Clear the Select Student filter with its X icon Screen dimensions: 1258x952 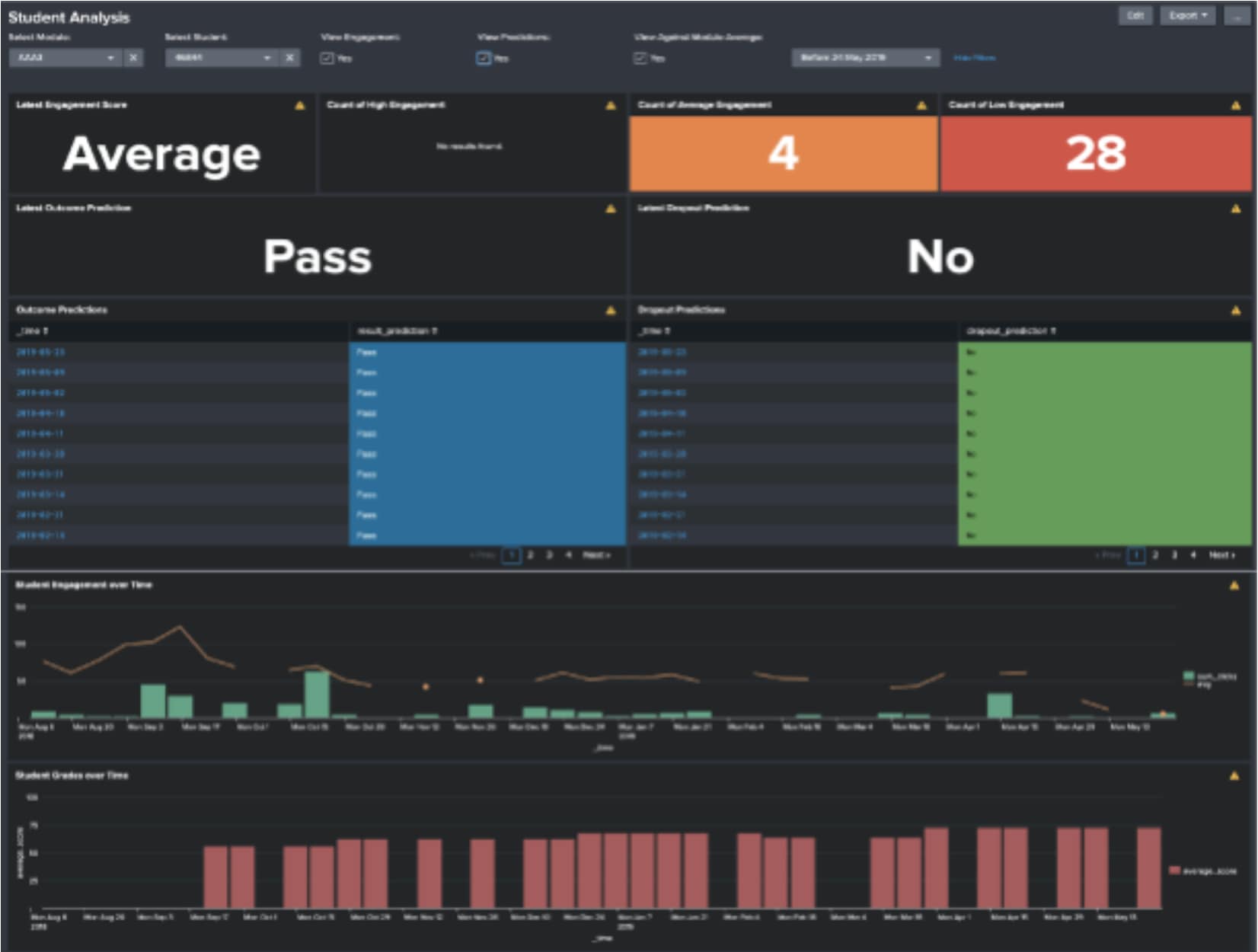click(288, 58)
